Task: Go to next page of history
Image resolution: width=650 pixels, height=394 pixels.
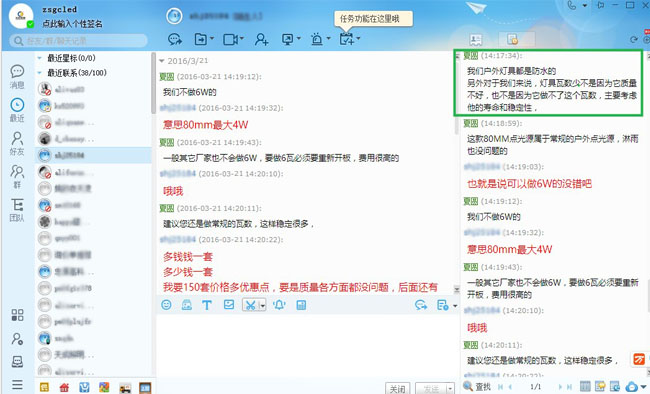Action: pos(560,387)
